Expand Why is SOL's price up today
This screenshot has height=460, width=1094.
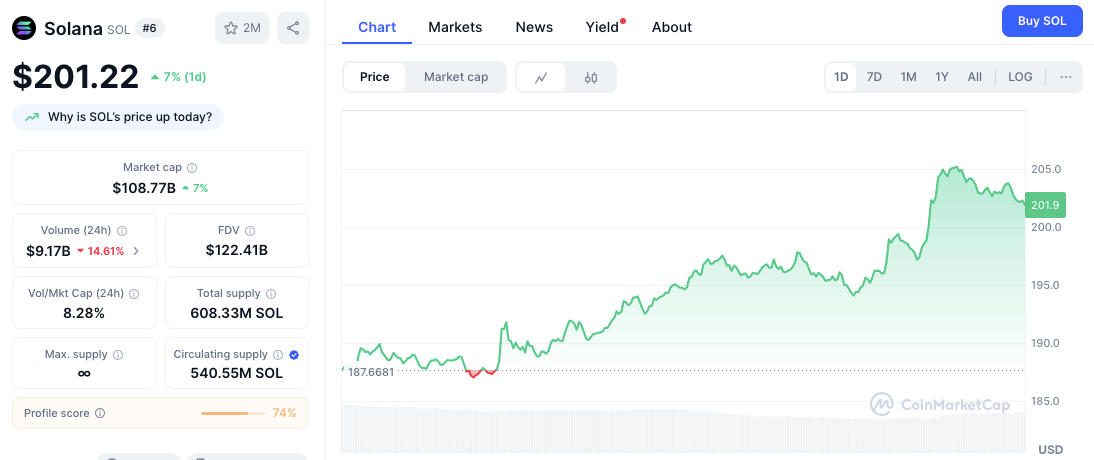click(x=119, y=117)
